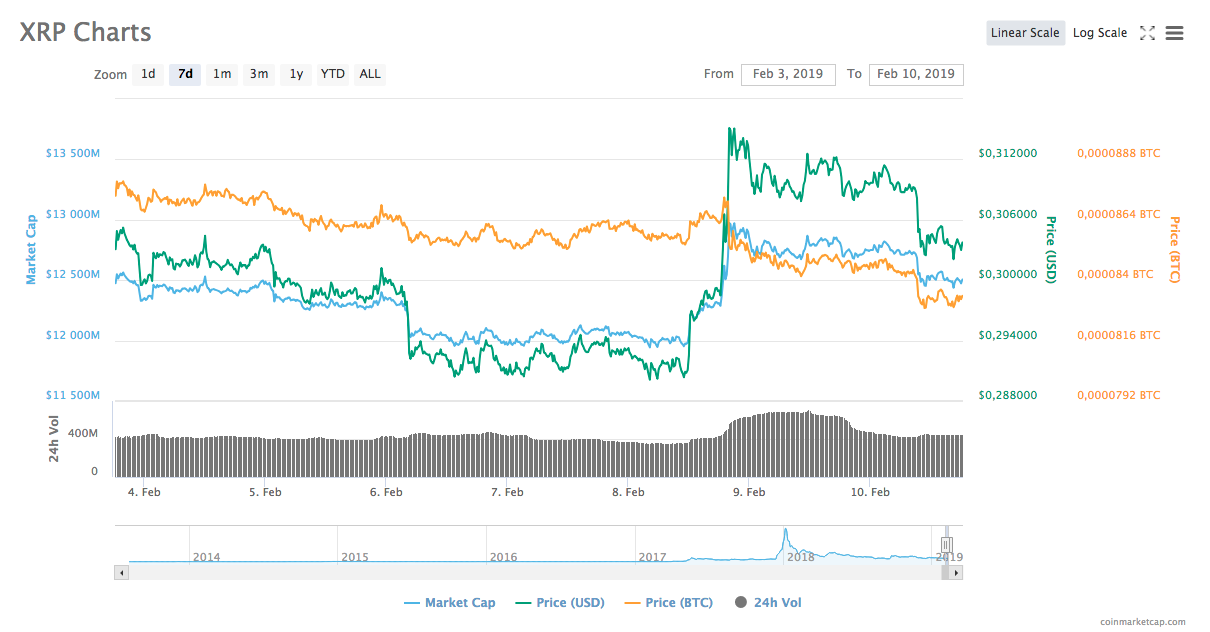1210x632 pixels.
Task: Open the From date picker field
Action: 788,74
